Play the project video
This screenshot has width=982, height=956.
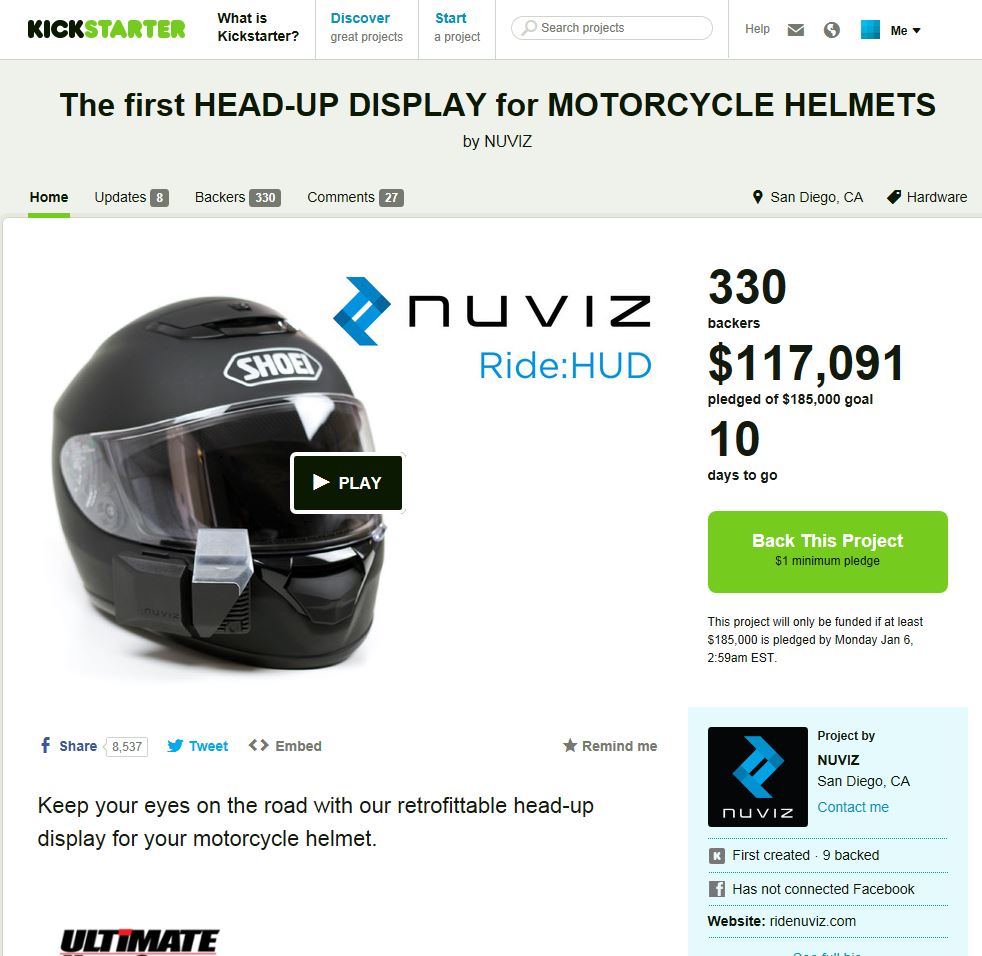point(348,482)
